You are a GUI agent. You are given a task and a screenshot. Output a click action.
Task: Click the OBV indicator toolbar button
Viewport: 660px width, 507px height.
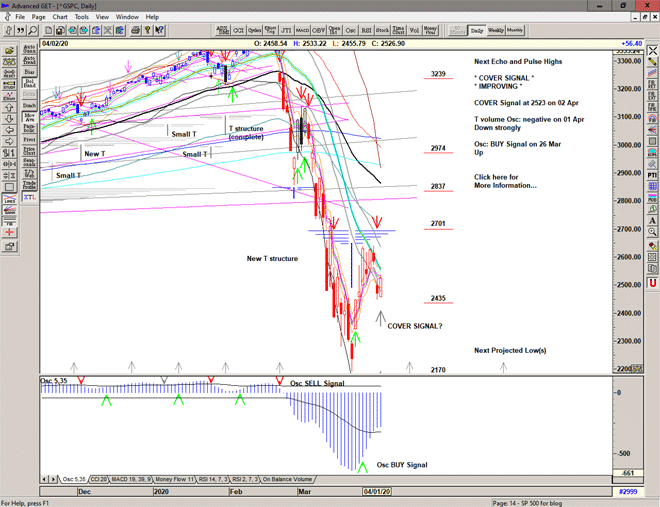[318, 30]
